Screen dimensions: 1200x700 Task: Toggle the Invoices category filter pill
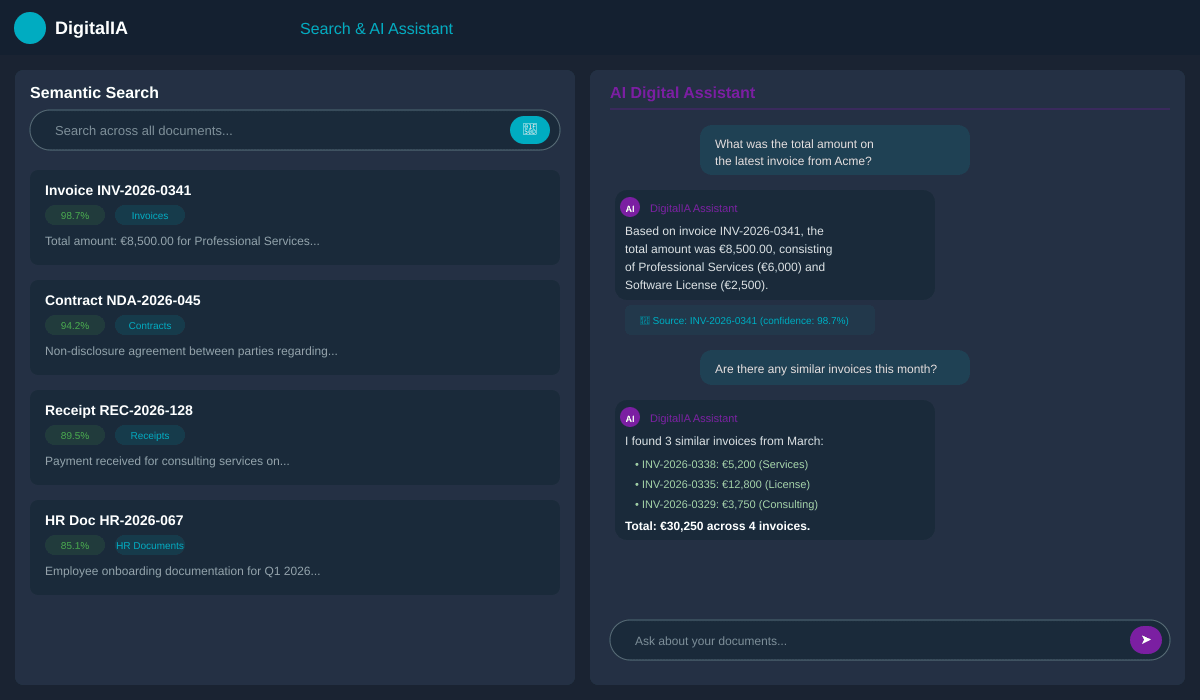149,215
